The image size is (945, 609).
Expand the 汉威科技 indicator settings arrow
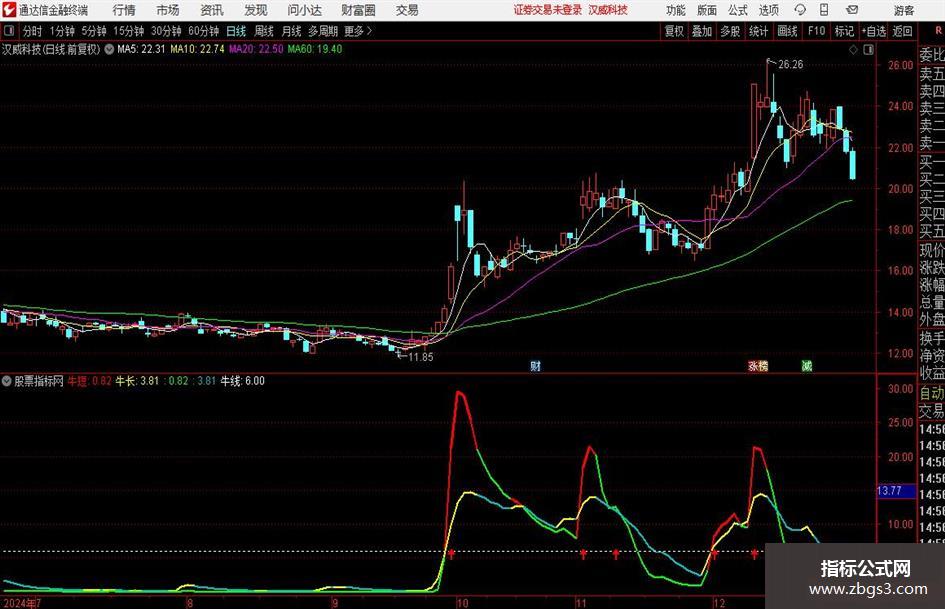109,49
